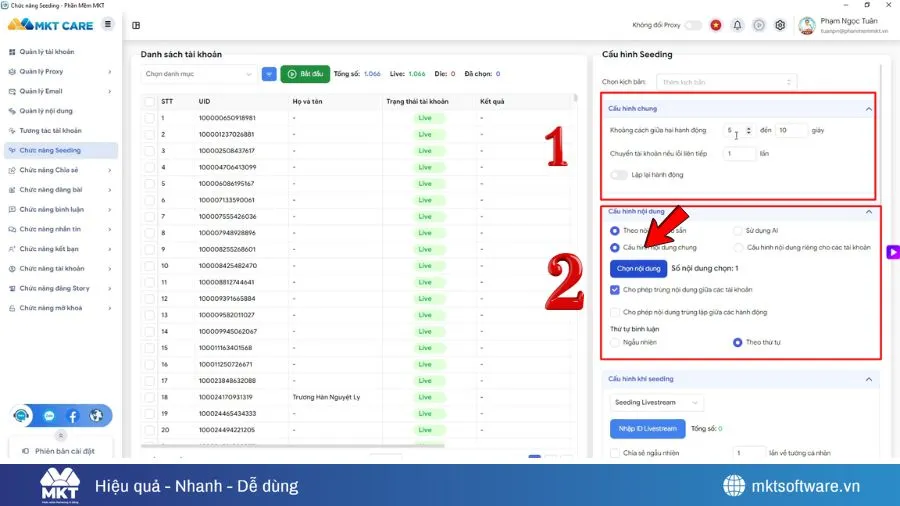Expand Chức năng đăng bài submenu
The image size is (900, 506).
pyautogui.click(x=109, y=190)
